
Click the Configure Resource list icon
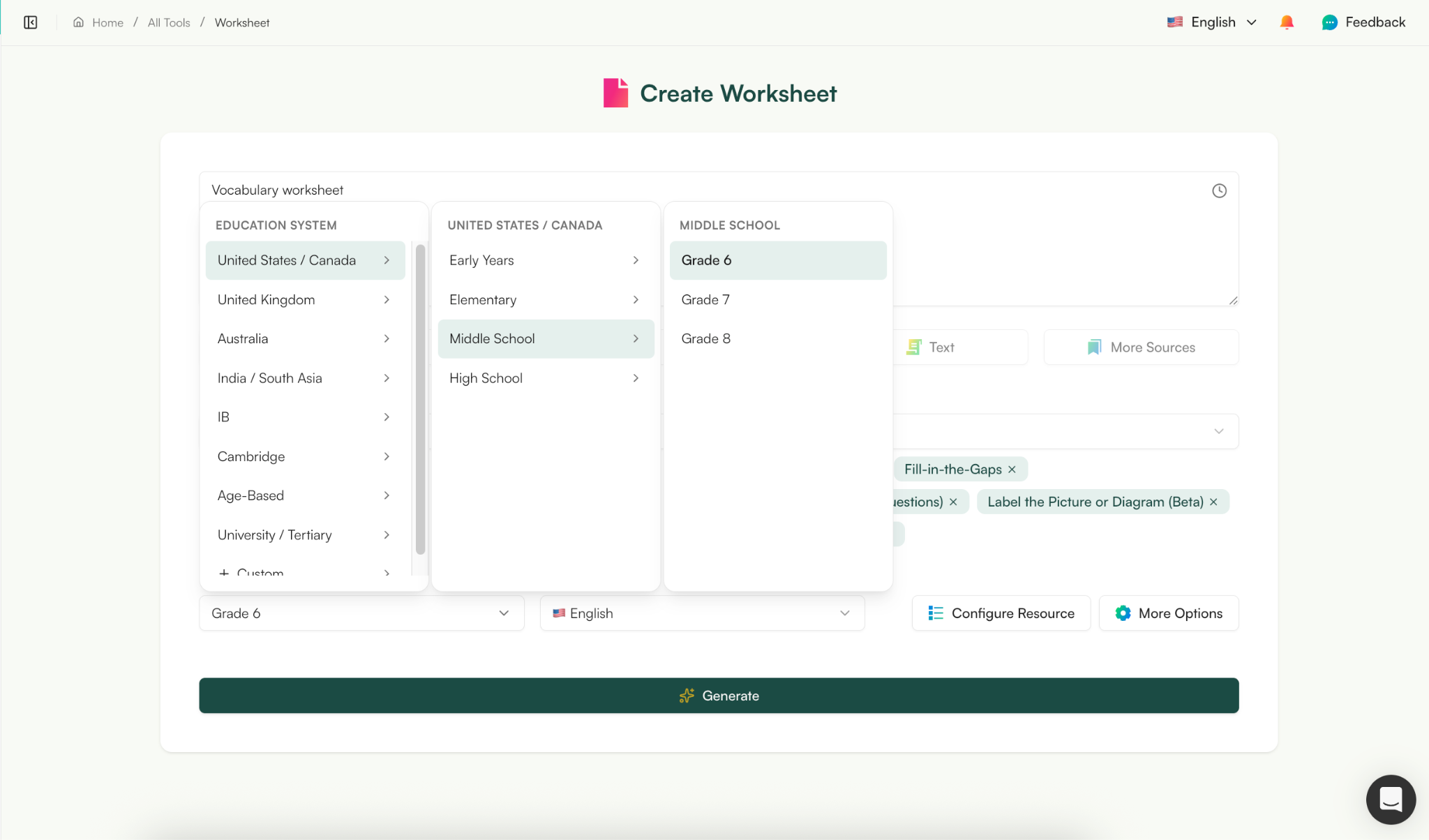pyautogui.click(x=935, y=613)
